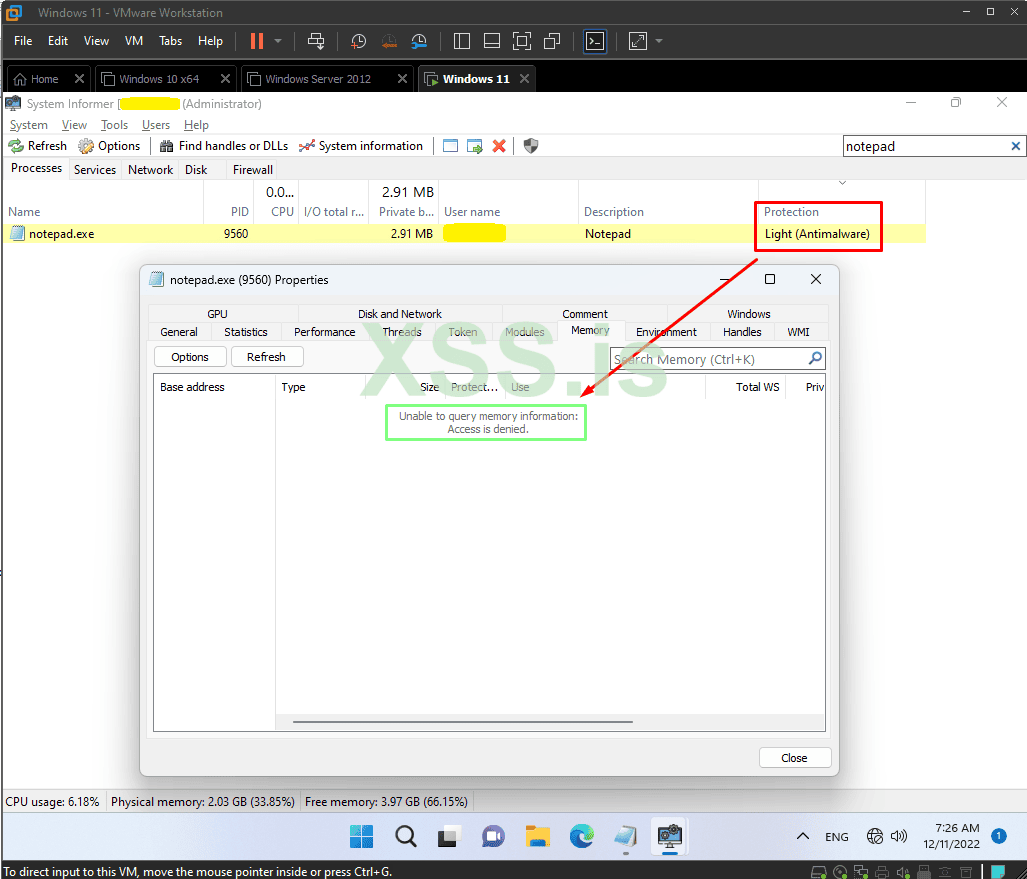Click Refresh in the System Informer toolbar
Image resolution: width=1027 pixels, height=879 pixels.
37,145
